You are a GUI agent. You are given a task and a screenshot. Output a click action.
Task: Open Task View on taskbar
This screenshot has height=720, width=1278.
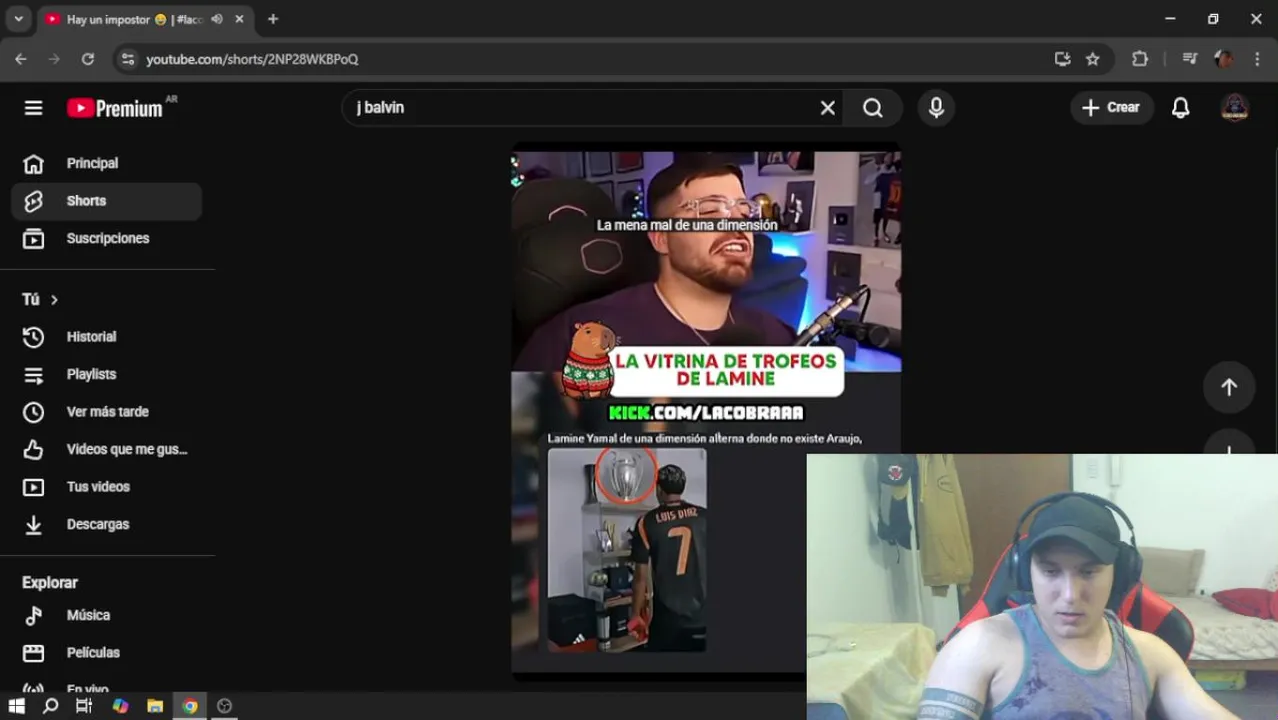(x=84, y=706)
